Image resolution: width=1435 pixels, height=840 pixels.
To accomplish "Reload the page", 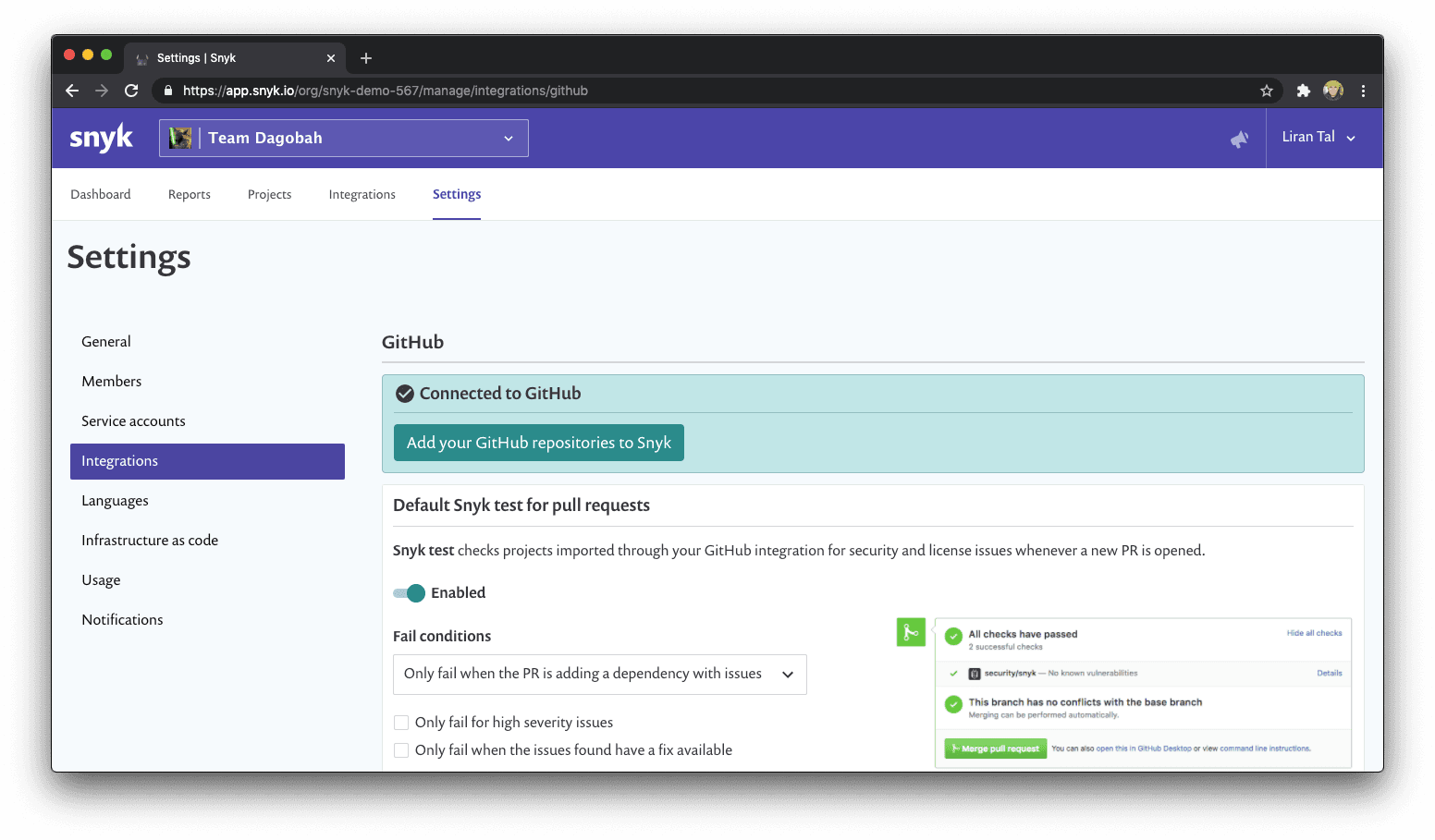I will (x=131, y=91).
